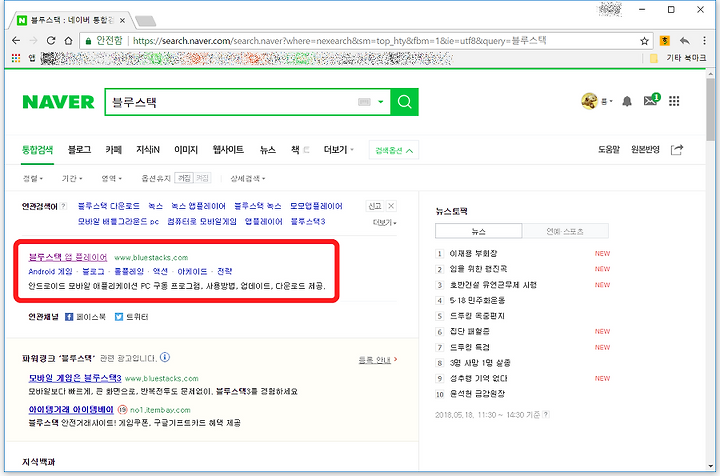Click the NAVER logo
Screen dimensions: 720x476
pyautogui.click(x=58, y=102)
